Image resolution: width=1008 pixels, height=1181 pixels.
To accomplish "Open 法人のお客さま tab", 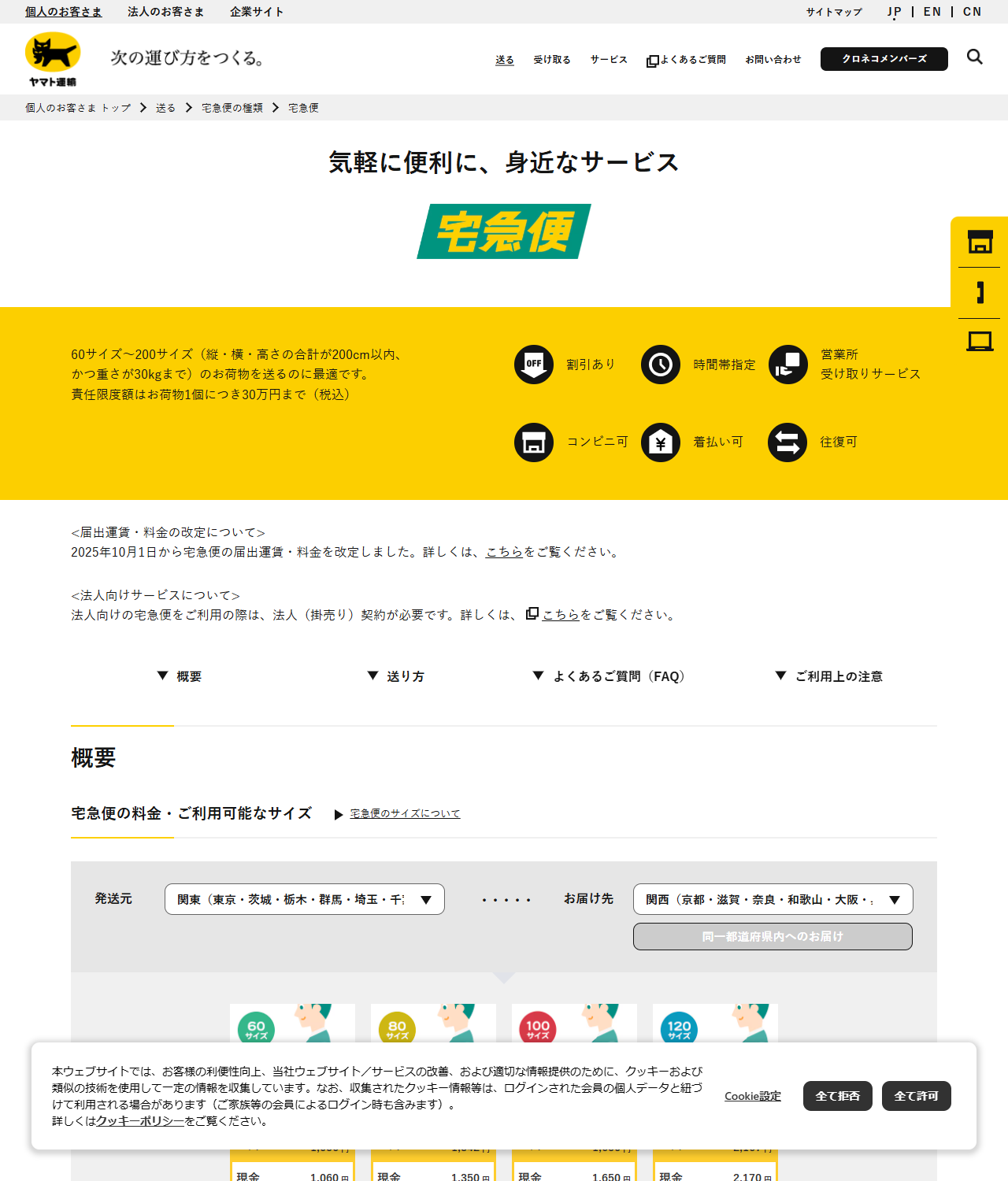I will click(x=166, y=12).
